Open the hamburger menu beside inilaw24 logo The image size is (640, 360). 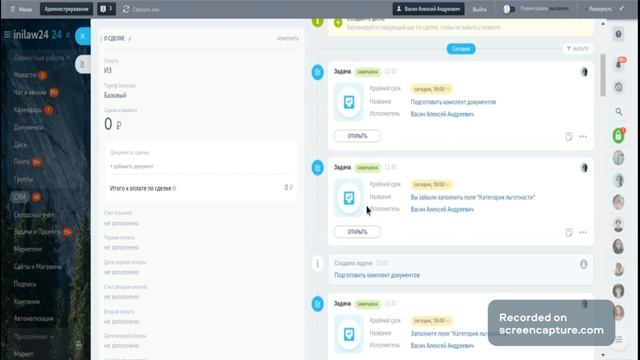[x=7, y=35]
